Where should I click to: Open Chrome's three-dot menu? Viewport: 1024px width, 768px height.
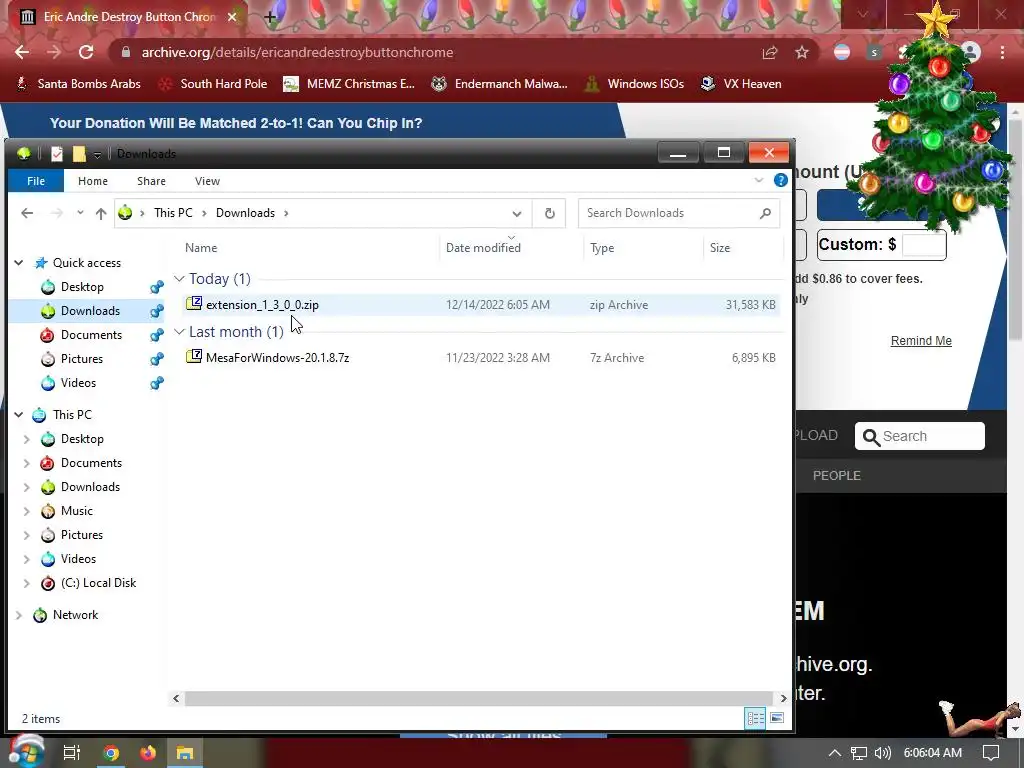click(1002, 52)
